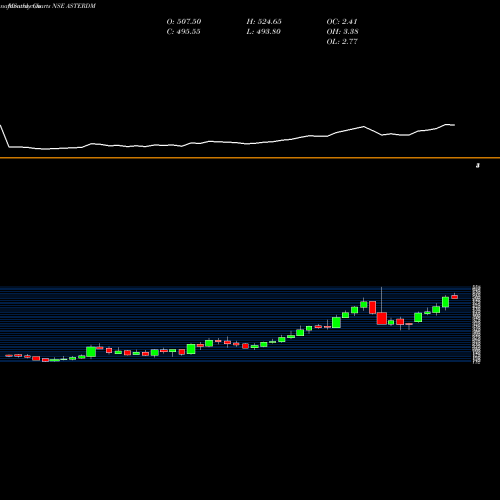
Task: Click the 'C: 495.55' close value
Action: point(183,32)
